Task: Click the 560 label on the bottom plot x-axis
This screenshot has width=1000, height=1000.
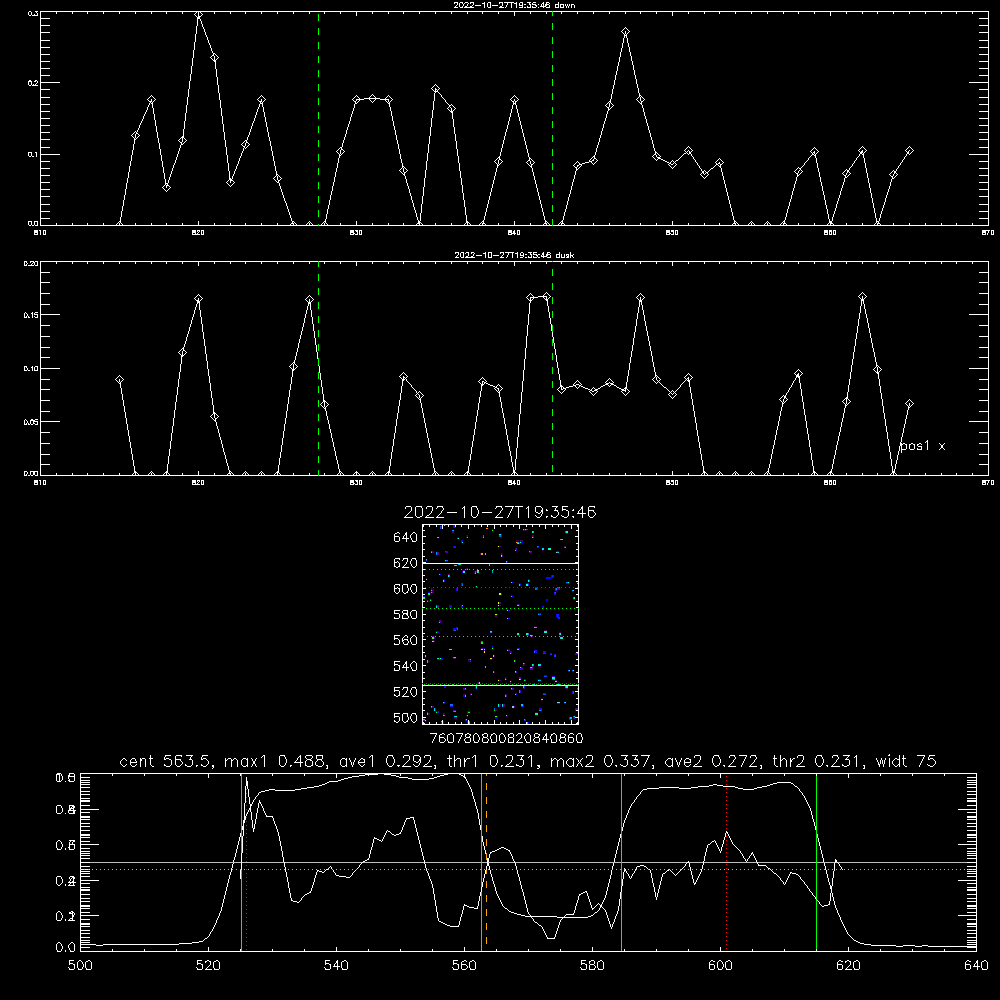Action: pos(464,966)
